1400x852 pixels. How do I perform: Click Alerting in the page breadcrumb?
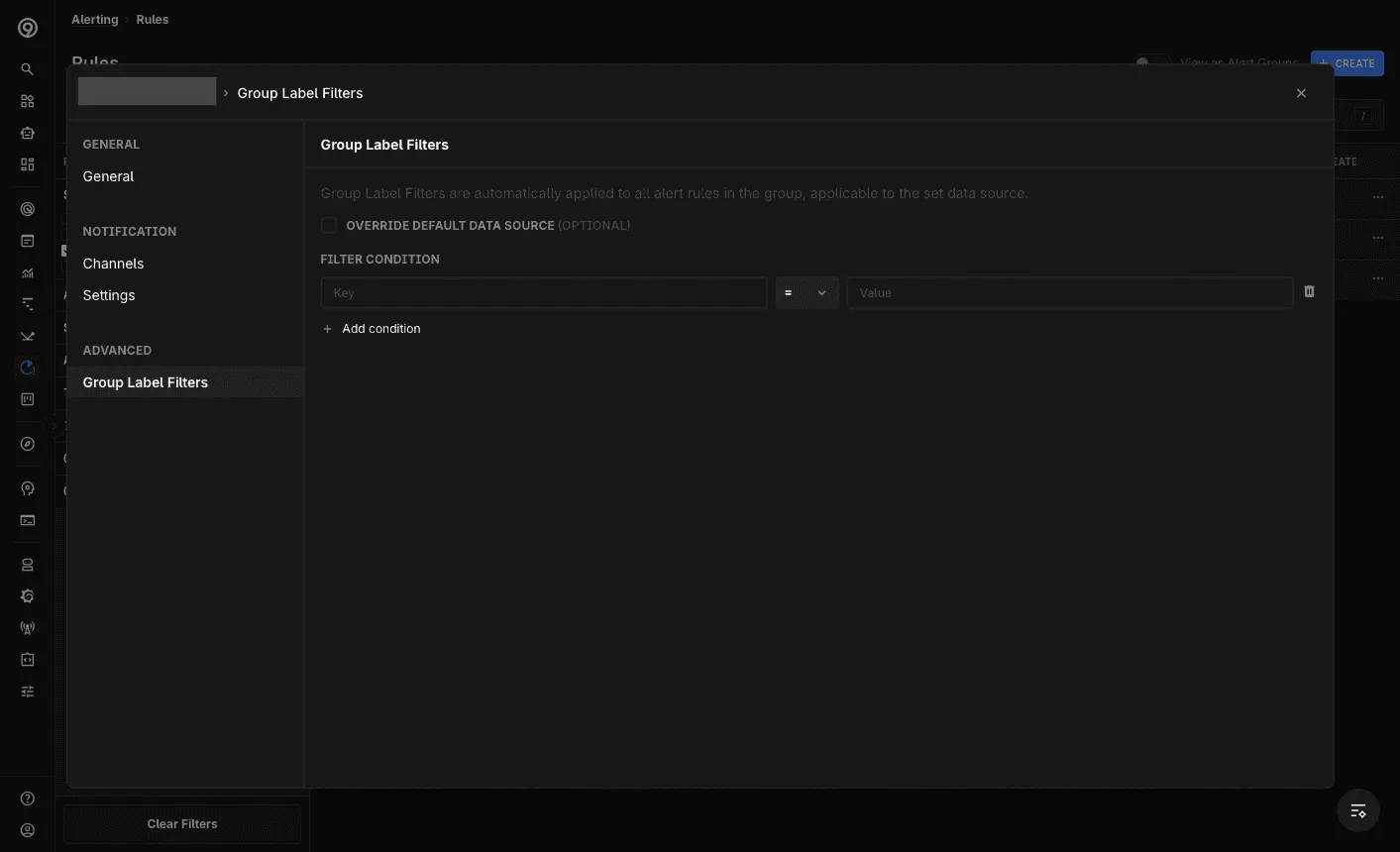(95, 20)
